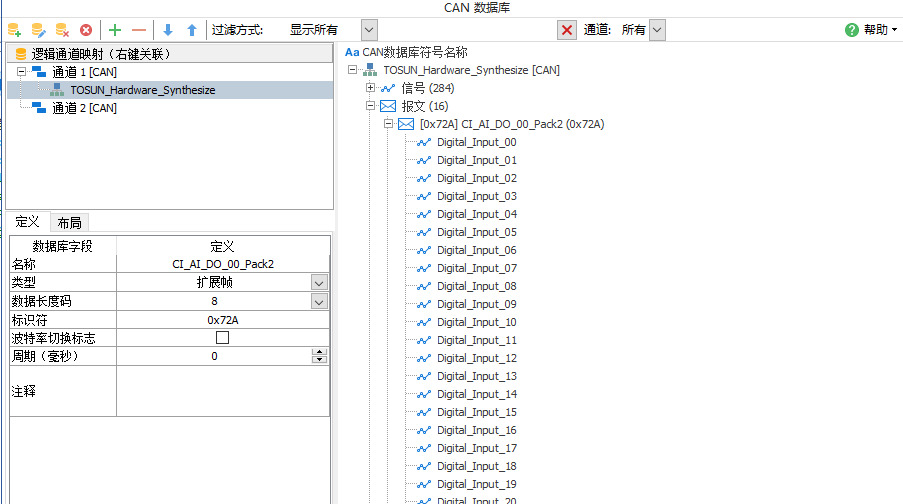Screen dimensions: 903x504
Task: Select signal Digital_Input_13
Action: [x=476, y=376]
